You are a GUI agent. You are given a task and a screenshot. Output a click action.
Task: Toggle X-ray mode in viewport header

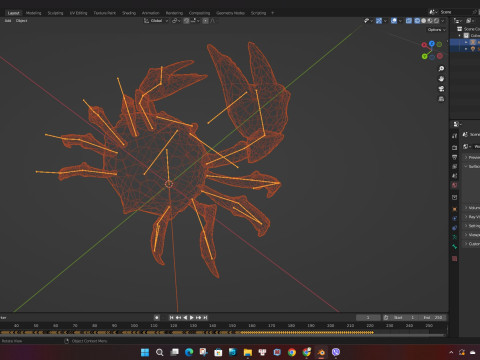(409, 21)
